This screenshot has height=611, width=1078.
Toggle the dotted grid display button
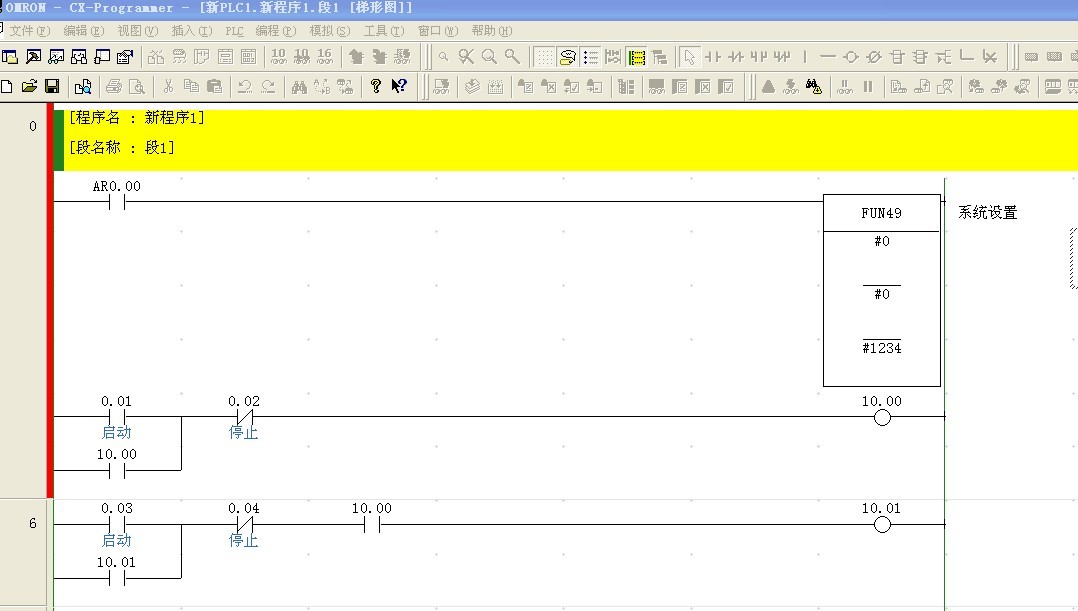coord(544,57)
